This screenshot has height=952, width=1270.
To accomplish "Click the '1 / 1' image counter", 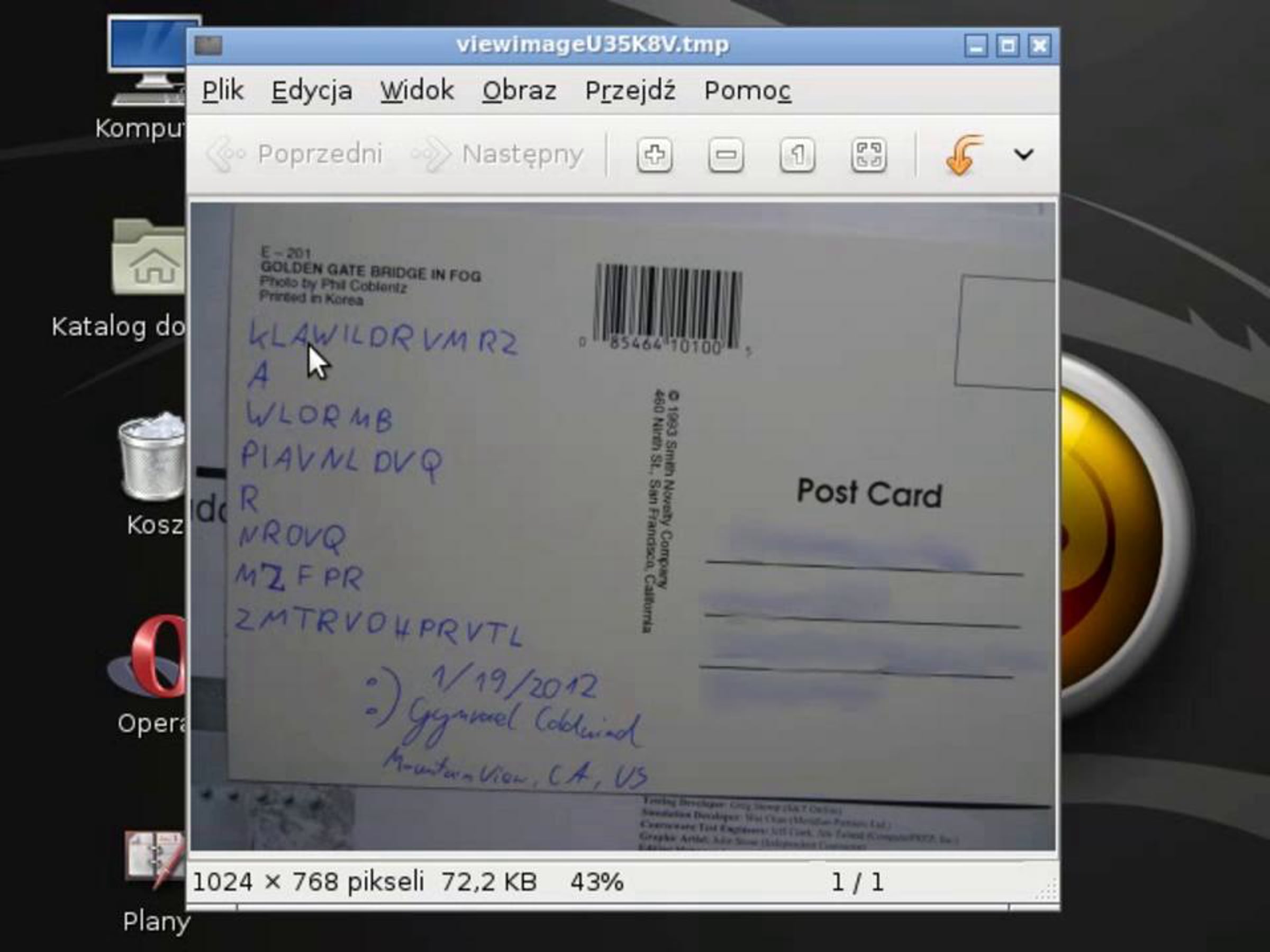I will (858, 882).
